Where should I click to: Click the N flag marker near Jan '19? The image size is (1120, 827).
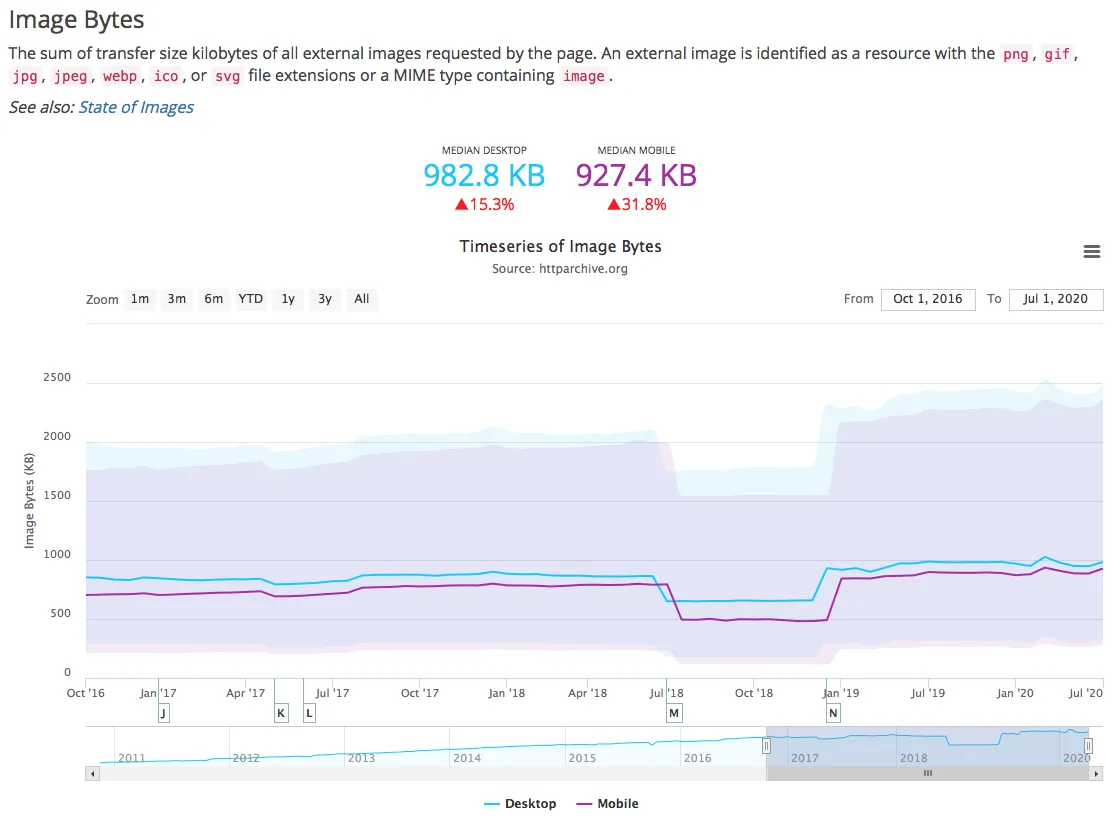pos(833,713)
